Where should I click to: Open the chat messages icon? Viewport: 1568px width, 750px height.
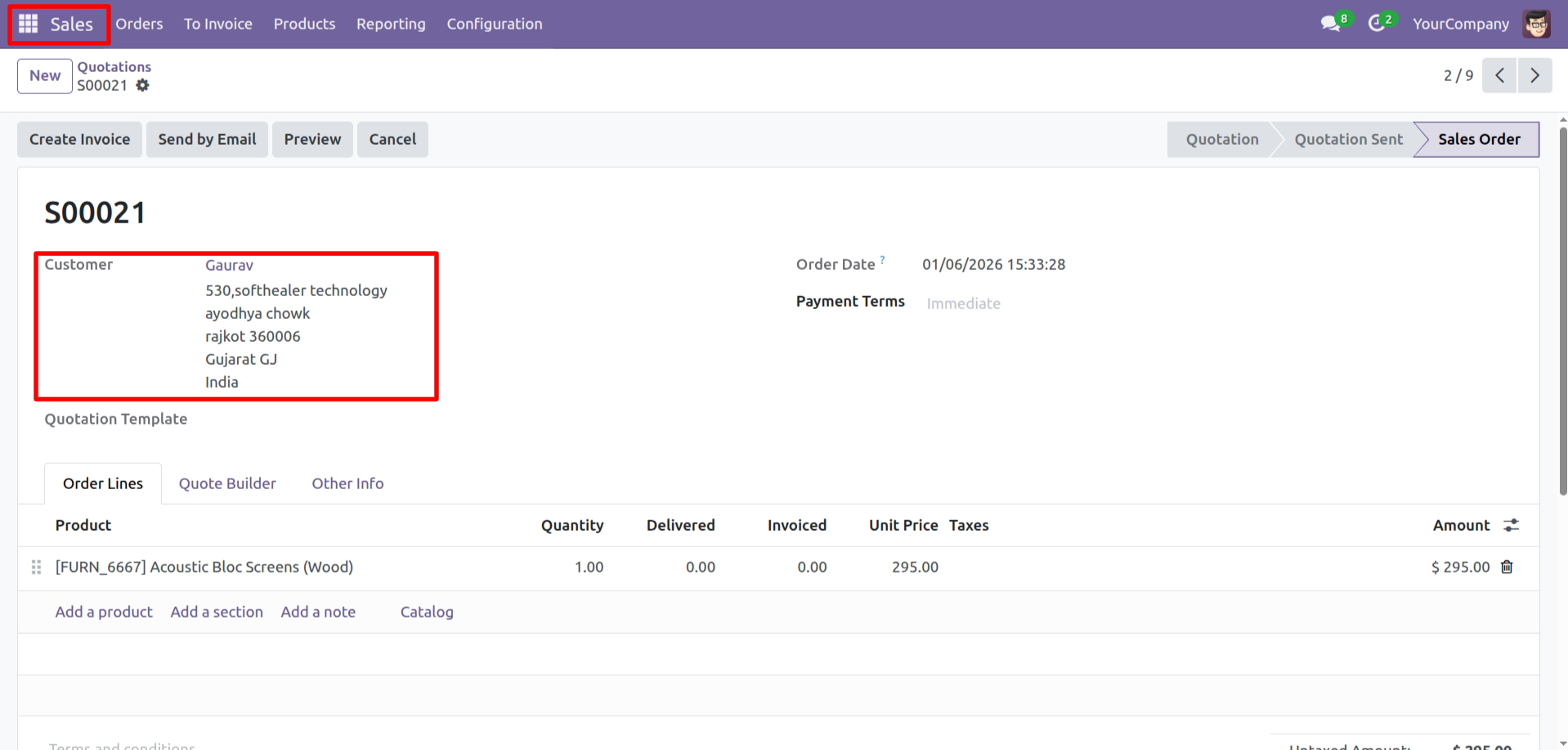coord(1330,24)
